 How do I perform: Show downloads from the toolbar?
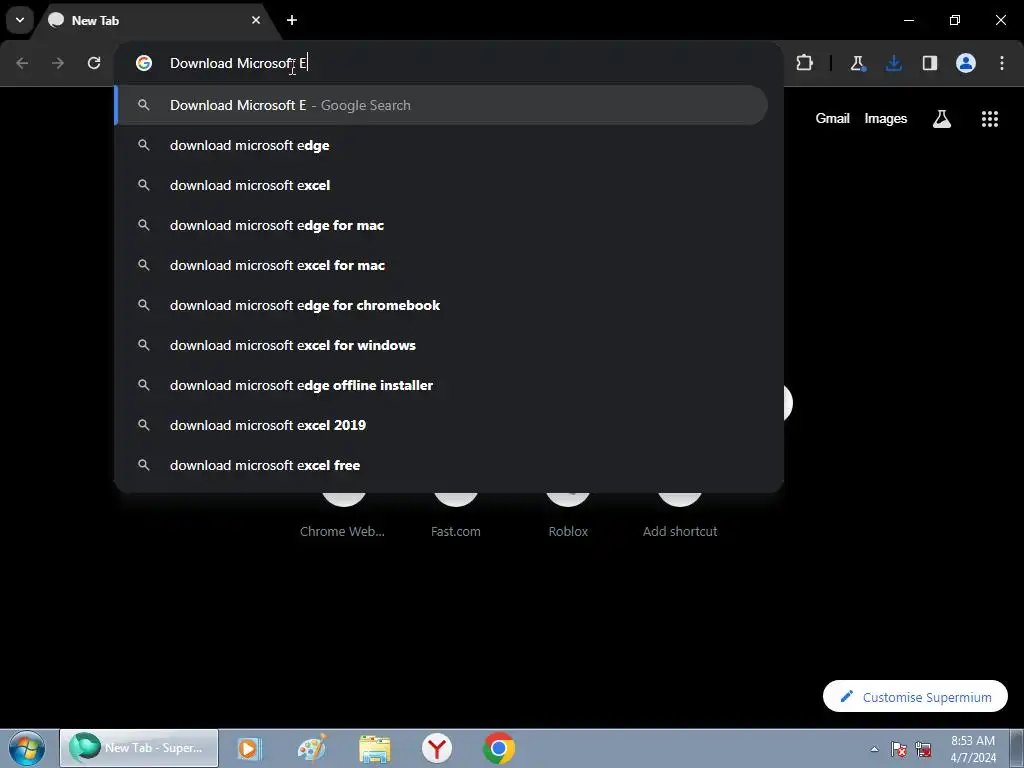(x=893, y=63)
